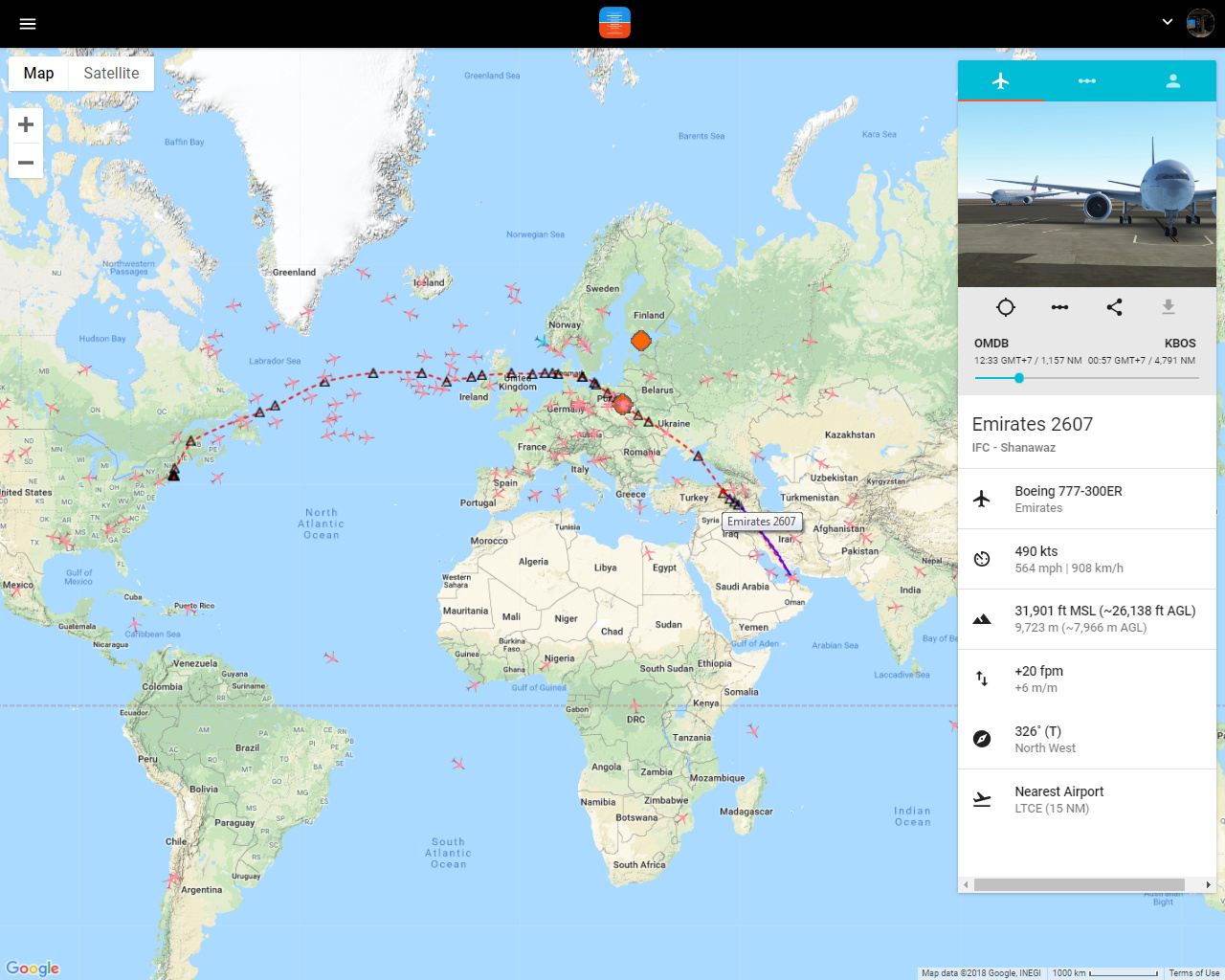The width and height of the screenshot is (1225, 980).
Task: Click the LTCE (15 NM) nearest airport text
Action: click(x=1052, y=809)
